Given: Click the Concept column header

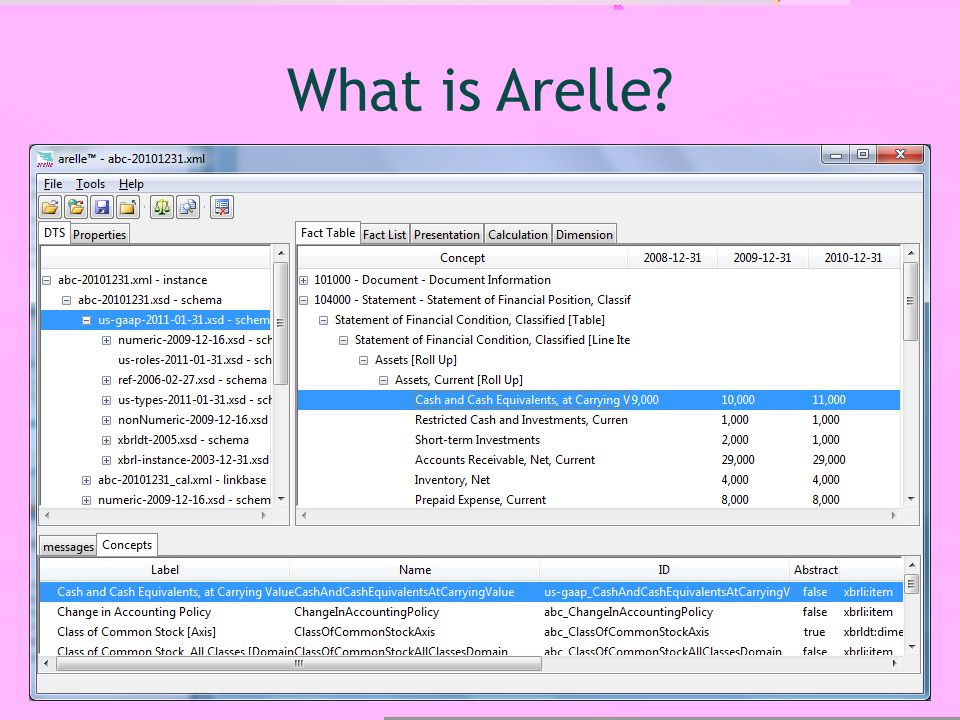Looking at the screenshot, I should (x=462, y=258).
